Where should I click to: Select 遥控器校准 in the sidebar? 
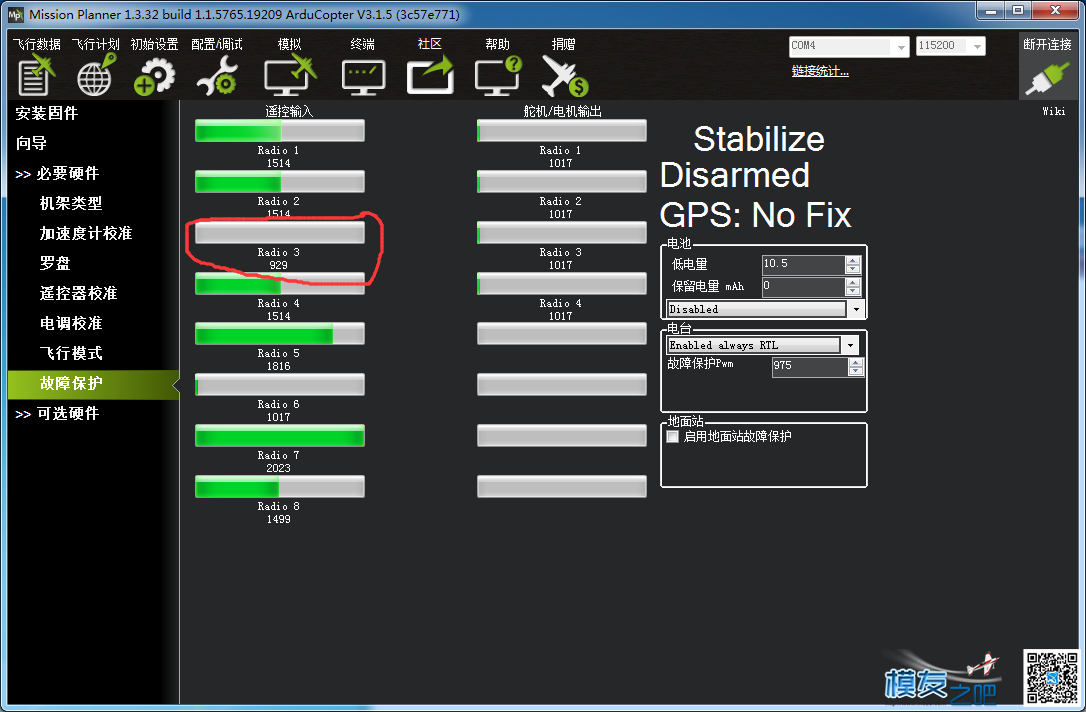click(x=78, y=294)
